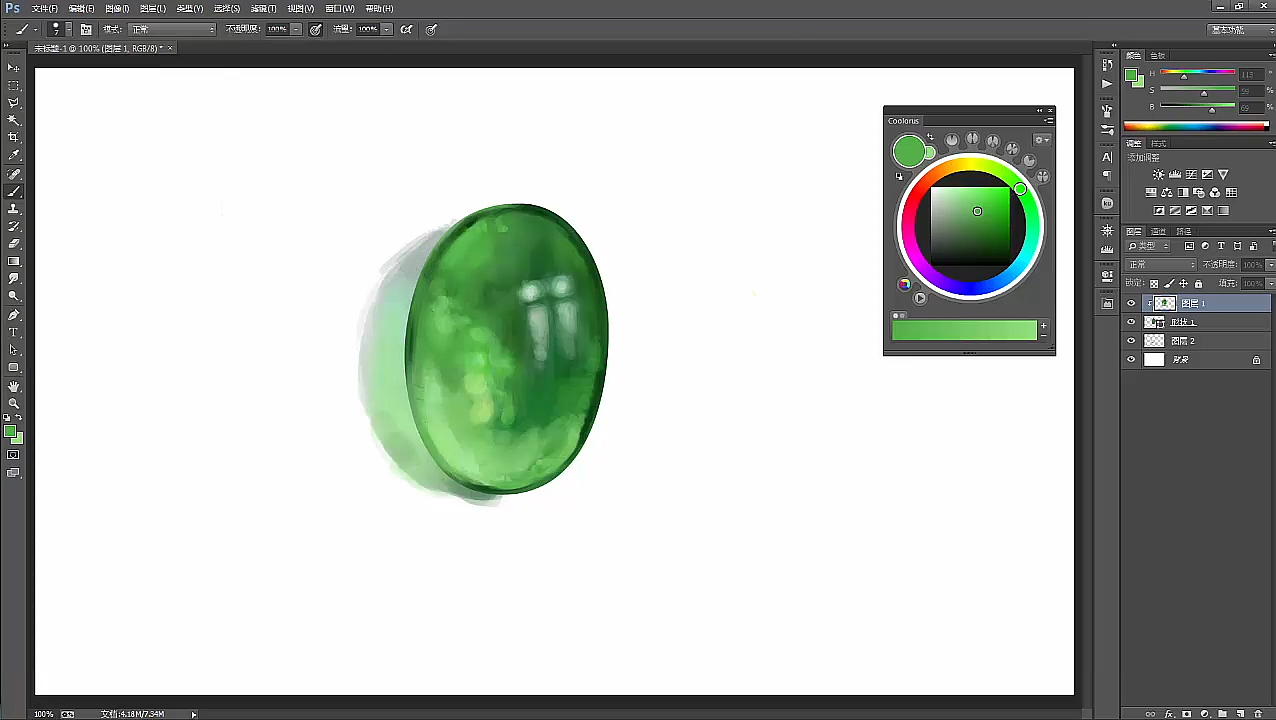Open the 帮助(H) menu

pos(379,8)
